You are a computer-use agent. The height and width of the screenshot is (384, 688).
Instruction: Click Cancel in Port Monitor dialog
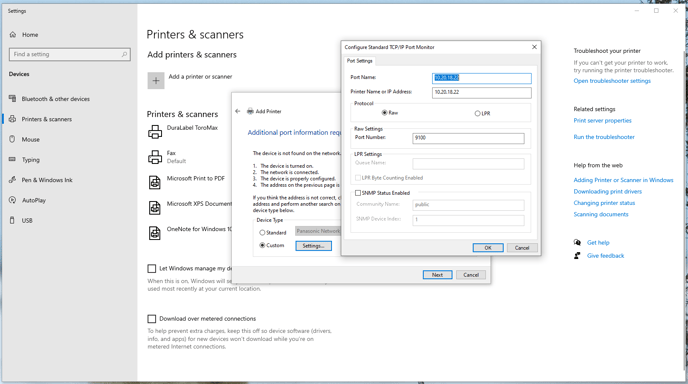(522, 248)
